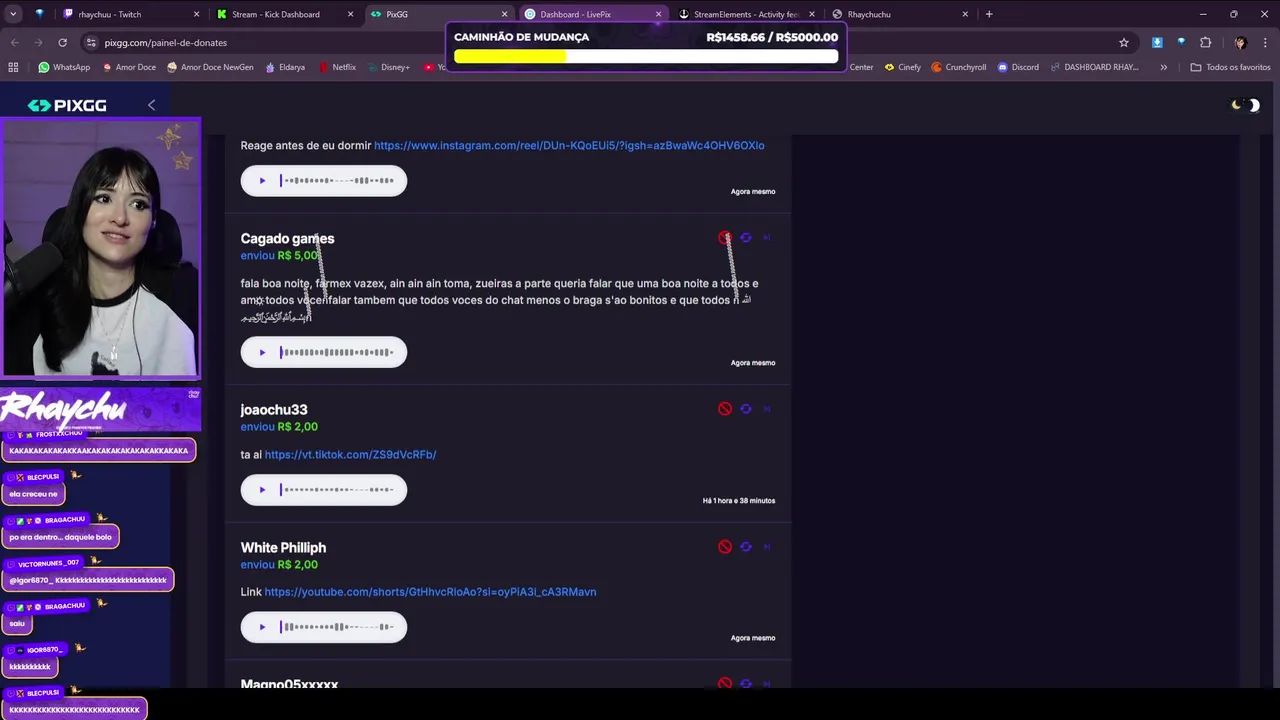Open the DASHBOARD RHAY... bookmark
The width and height of the screenshot is (1280, 720).
coord(1093,67)
